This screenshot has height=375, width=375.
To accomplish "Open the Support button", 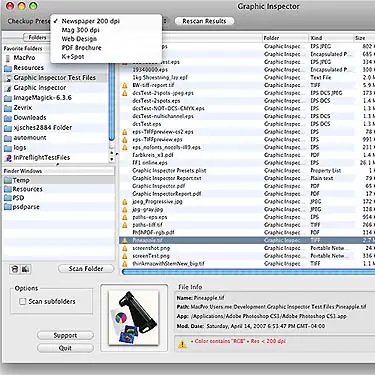I will tap(65, 336).
